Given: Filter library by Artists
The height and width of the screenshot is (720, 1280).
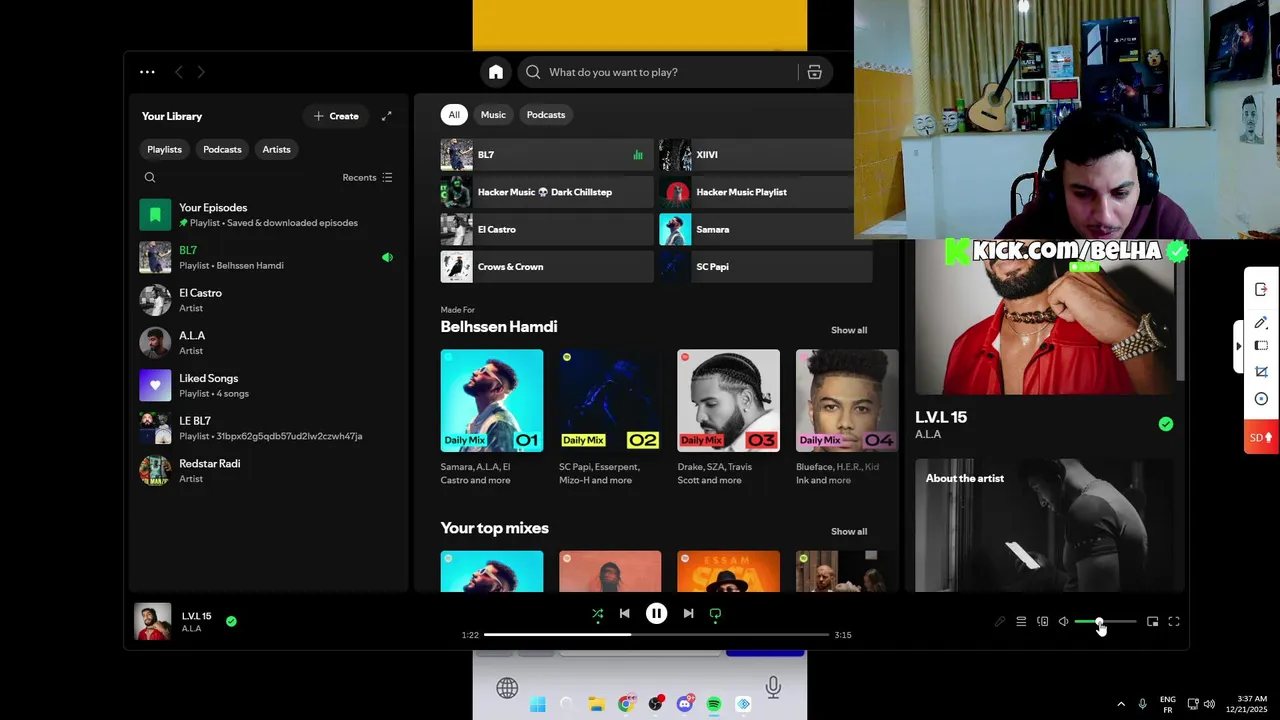Looking at the screenshot, I should tap(276, 149).
